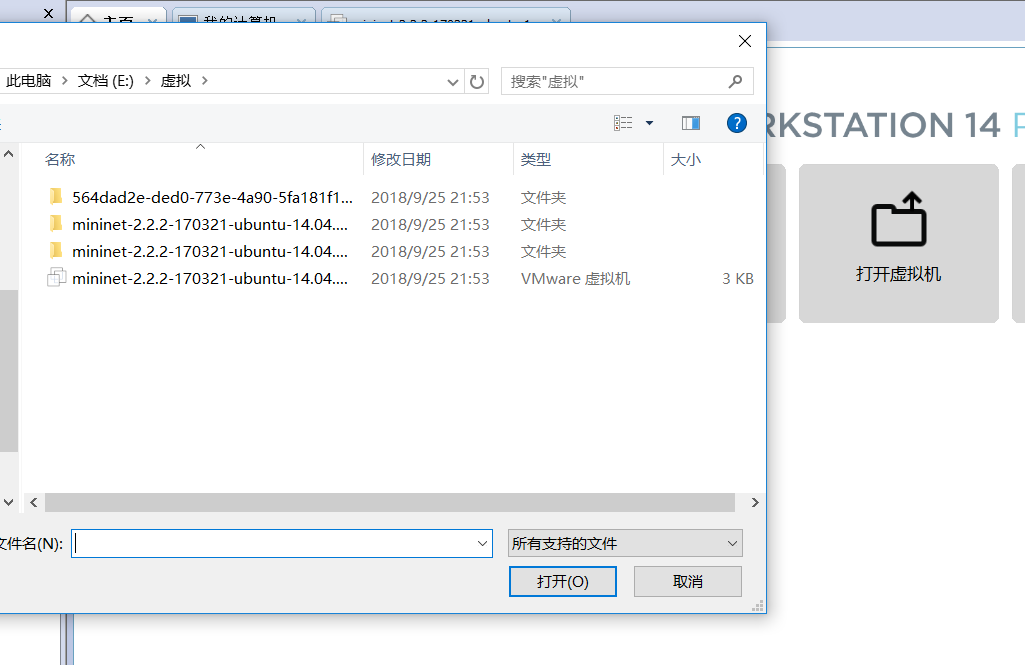The image size is (1025, 665).
Task: Select the VMware 虚拟机 mininet file name
Action: 210,279
